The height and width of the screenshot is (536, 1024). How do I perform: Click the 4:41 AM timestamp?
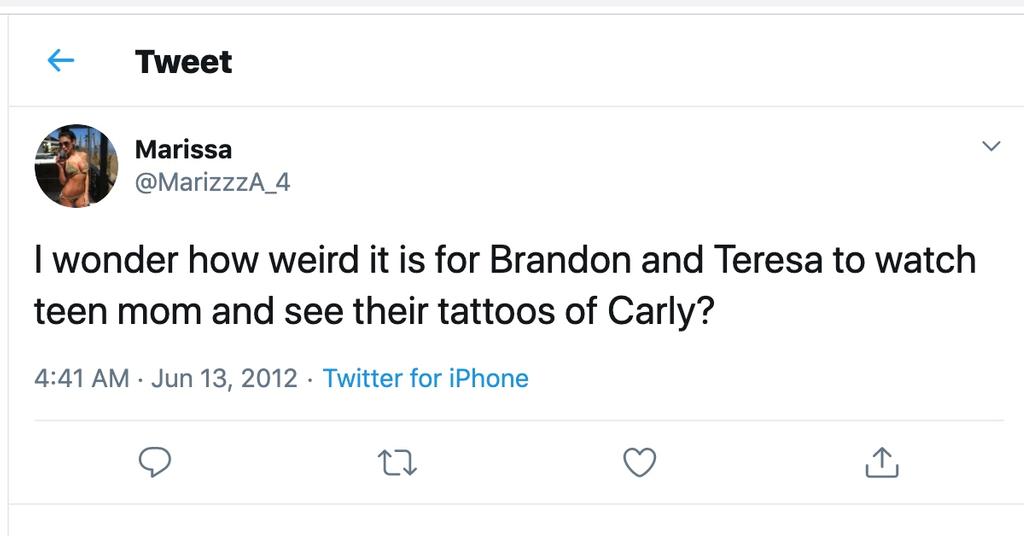pos(81,378)
